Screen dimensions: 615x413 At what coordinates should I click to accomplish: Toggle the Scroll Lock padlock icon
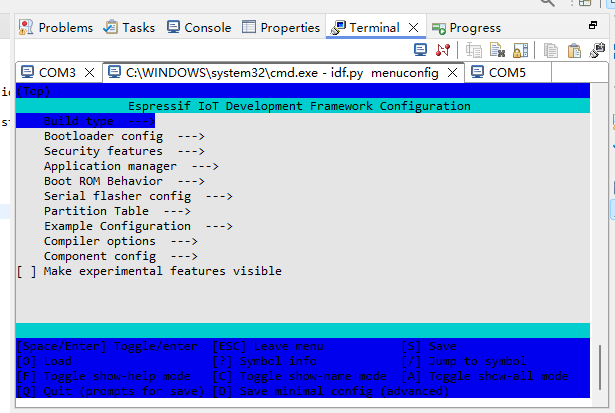pyautogui.click(x=521, y=50)
